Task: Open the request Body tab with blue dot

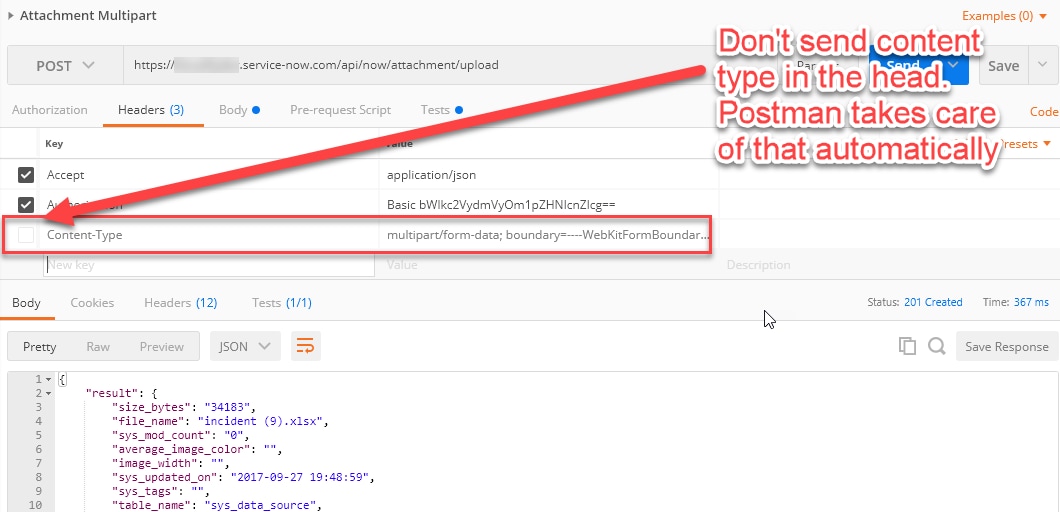Action: click(x=239, y=110)
